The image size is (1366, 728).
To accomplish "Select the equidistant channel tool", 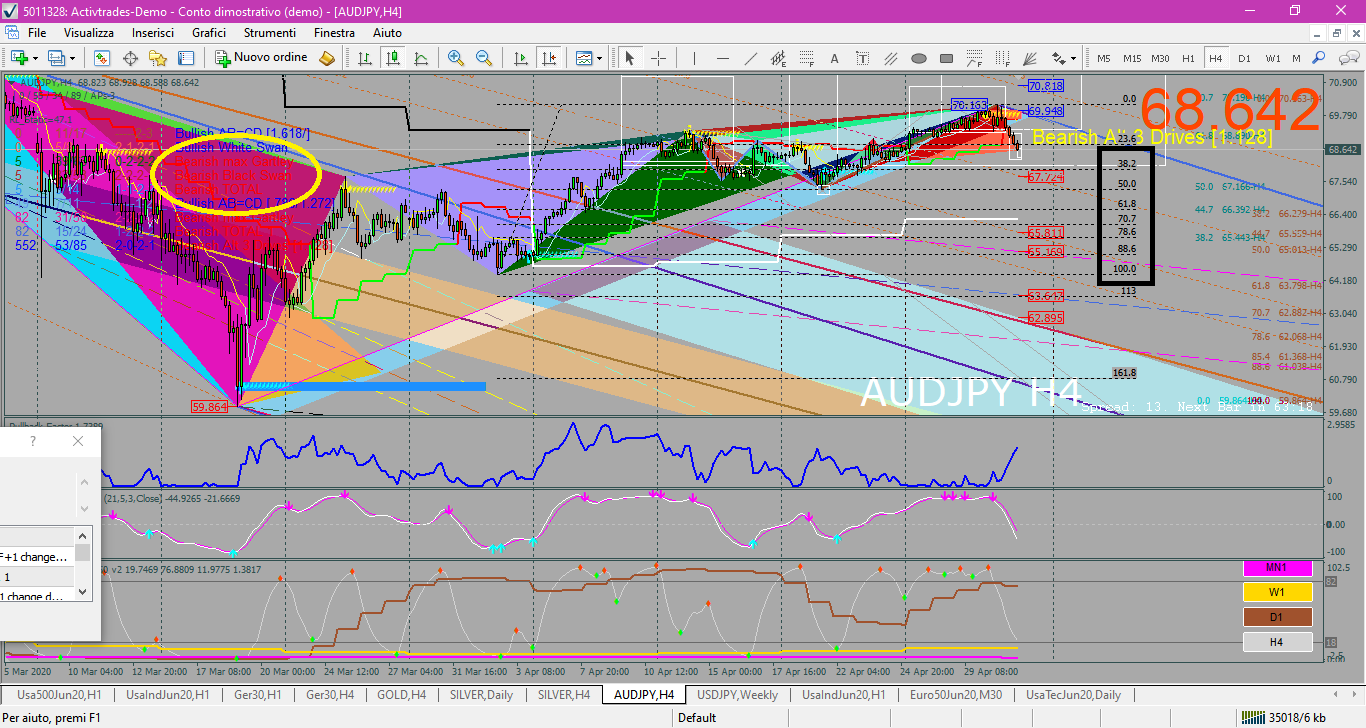I will coord(779,58).
